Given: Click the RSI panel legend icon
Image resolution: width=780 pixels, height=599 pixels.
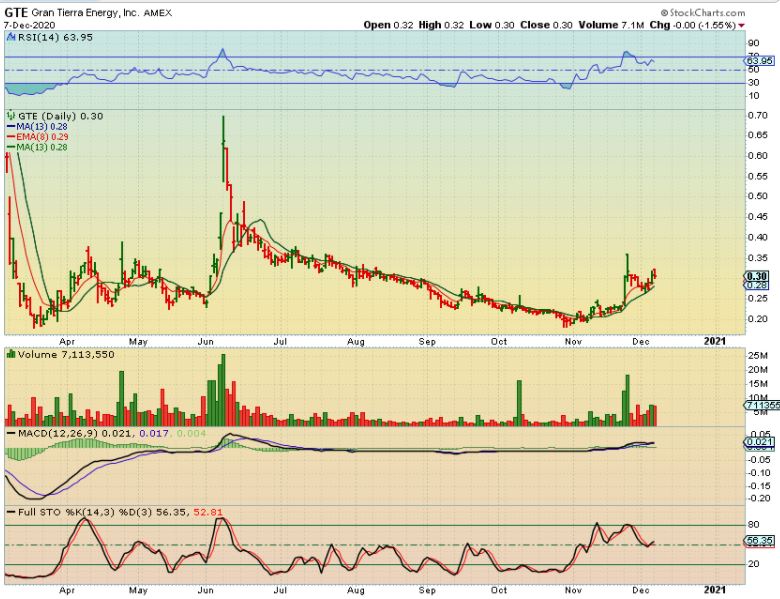Looking at the screenshot, I should tap(11, 37).
